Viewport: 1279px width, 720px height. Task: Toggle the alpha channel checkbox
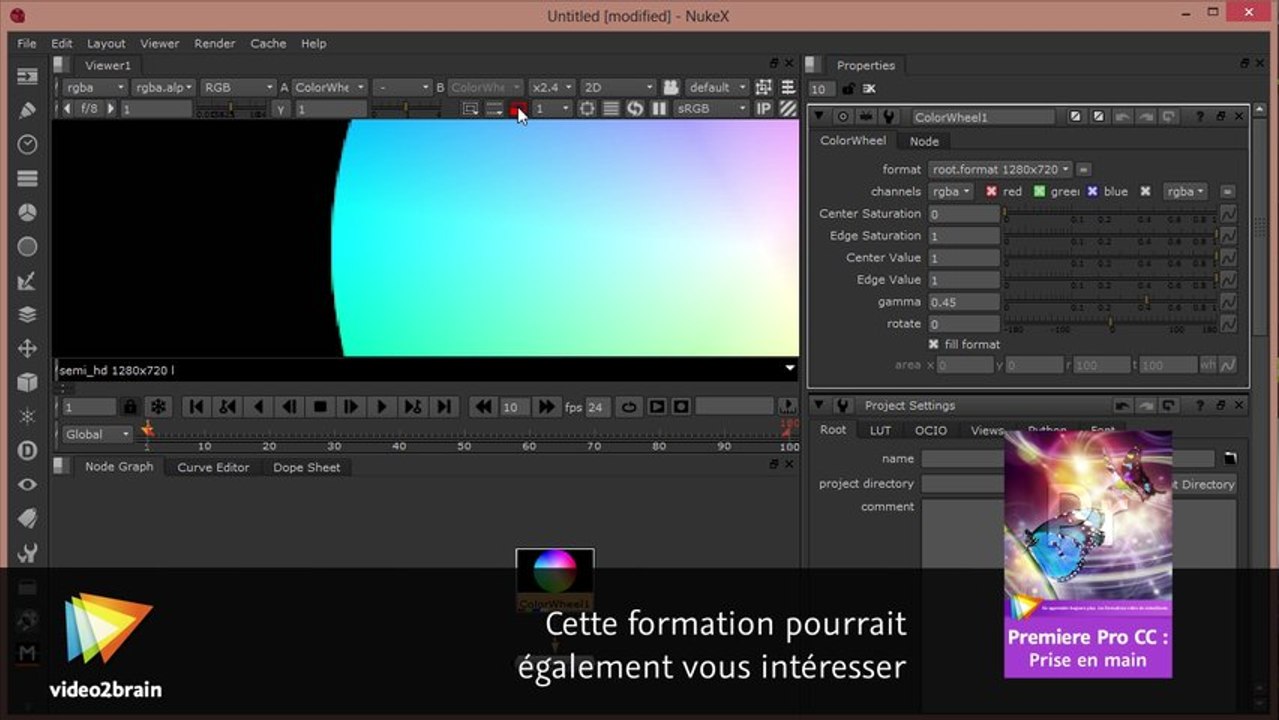(x=1145, y=191)
